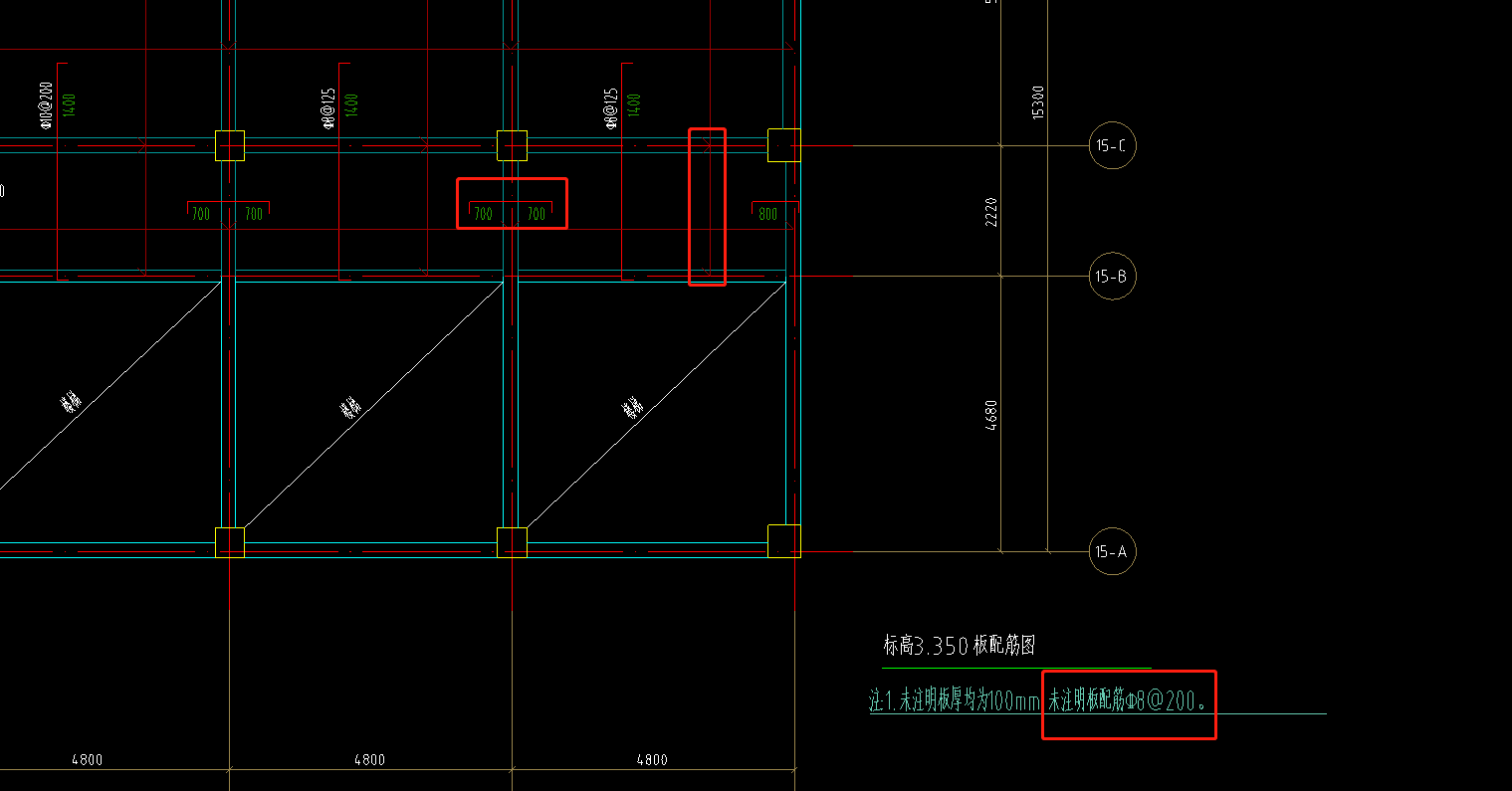Select the 15-C axis grid bubble
Image resolution: width=1512 pixels, height=791 pixels.
(1112, 145)
